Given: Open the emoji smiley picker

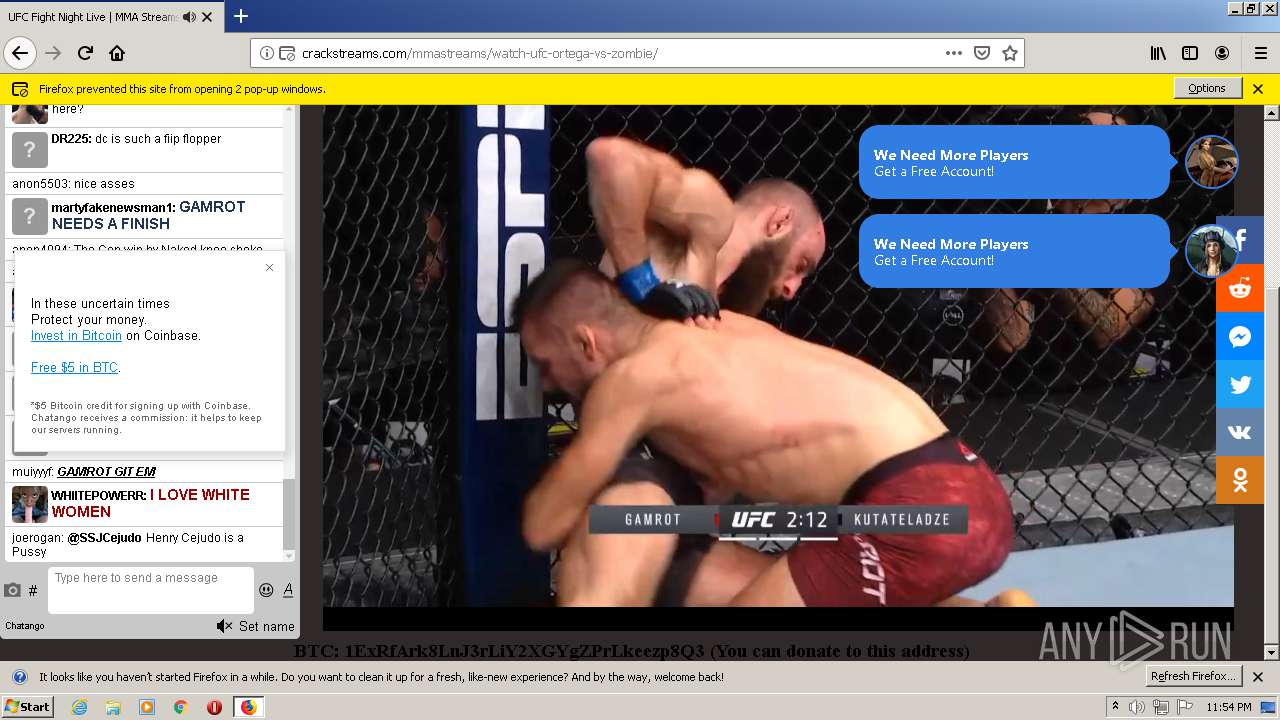Looking at the screenshot, I should [266, 590].
